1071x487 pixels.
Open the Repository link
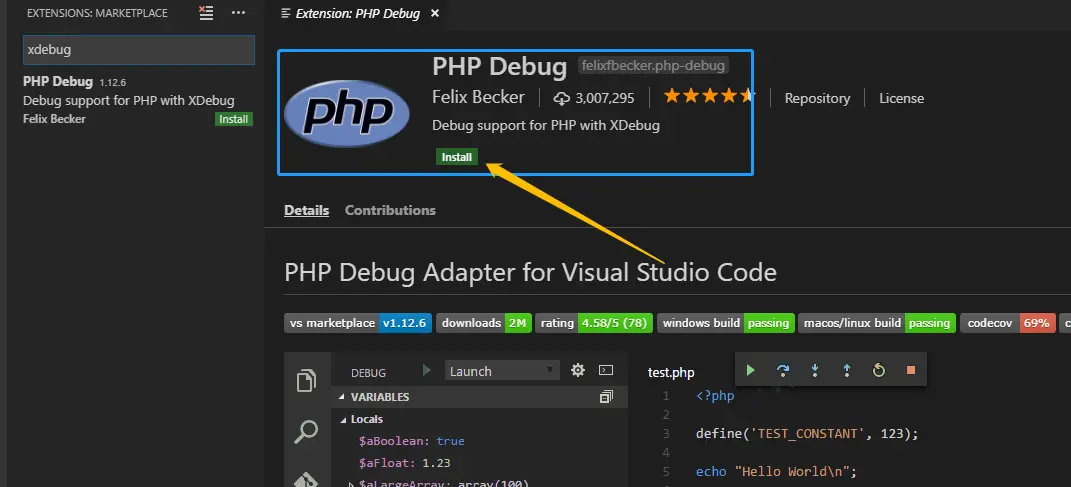pos(817,98)
